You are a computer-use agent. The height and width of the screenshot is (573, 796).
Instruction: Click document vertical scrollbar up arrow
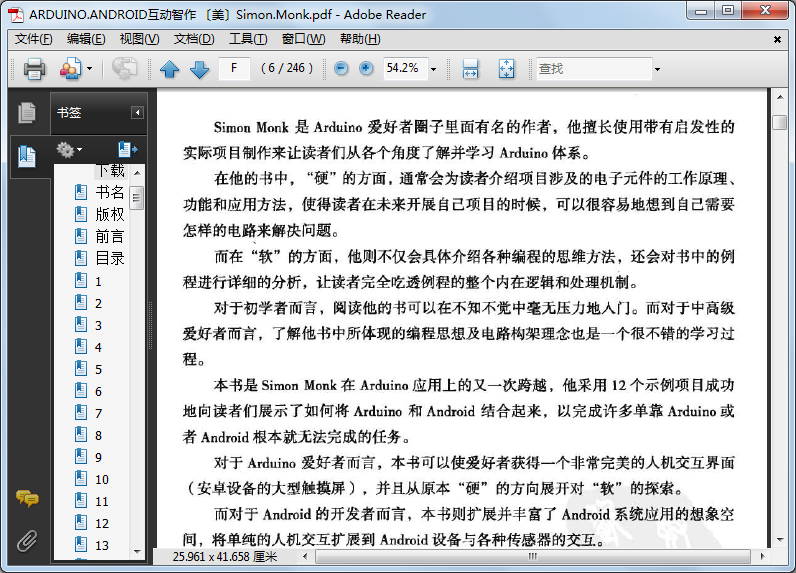(x=779, y=96)
